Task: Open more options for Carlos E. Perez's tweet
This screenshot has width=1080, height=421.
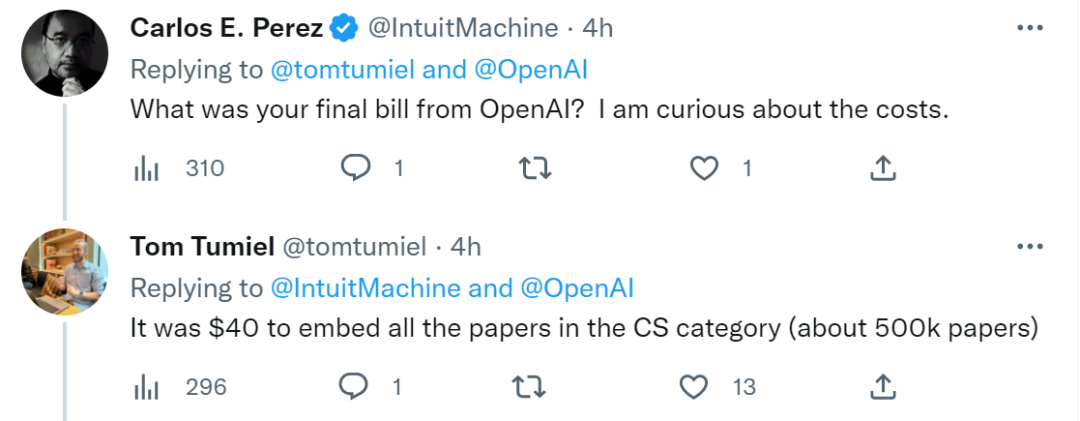Action: pos(1029,29)
